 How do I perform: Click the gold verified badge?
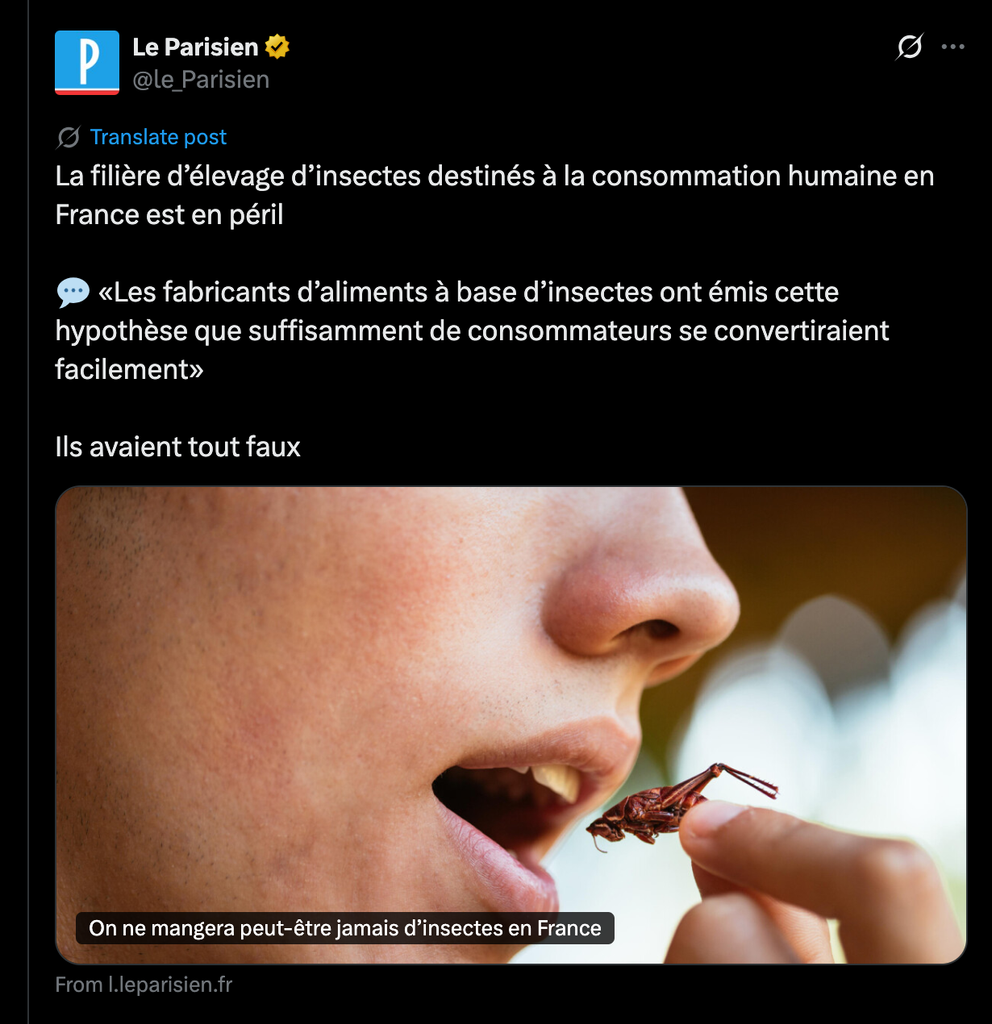click(x=277, y=47)
